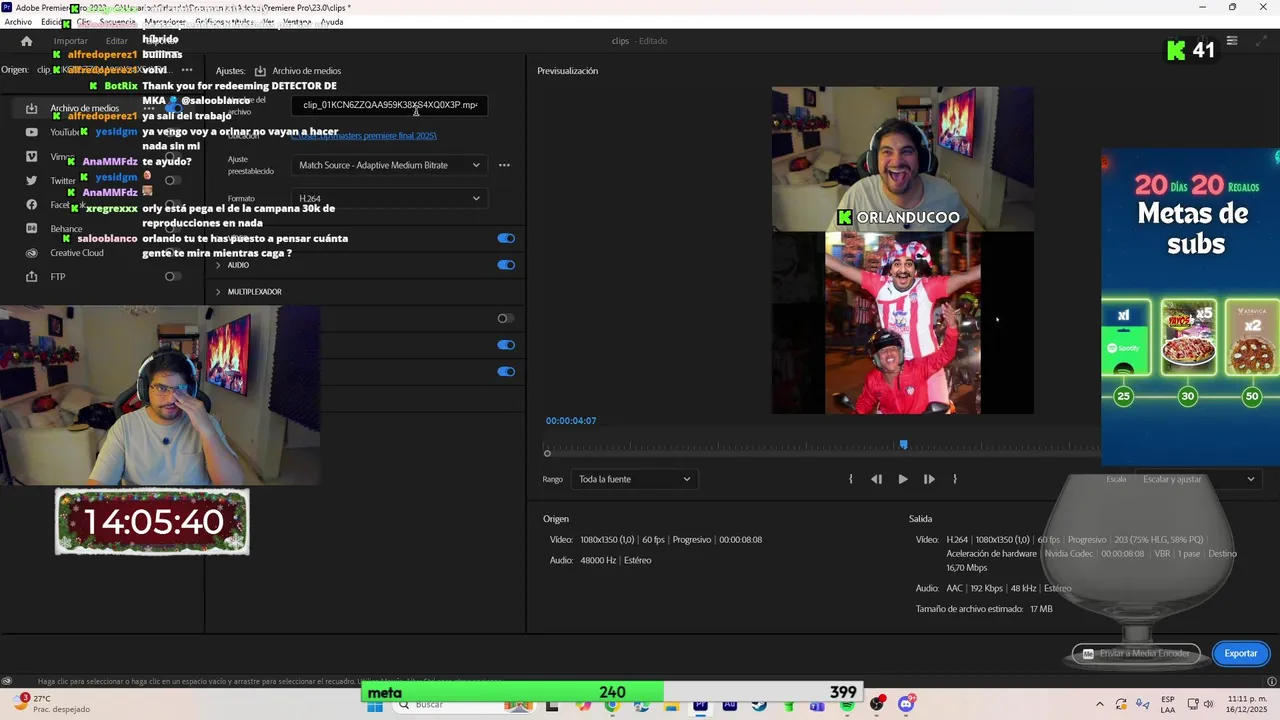
Task: Expand the MULTIPLEXADOR settings section
Action: coord(219,292)
